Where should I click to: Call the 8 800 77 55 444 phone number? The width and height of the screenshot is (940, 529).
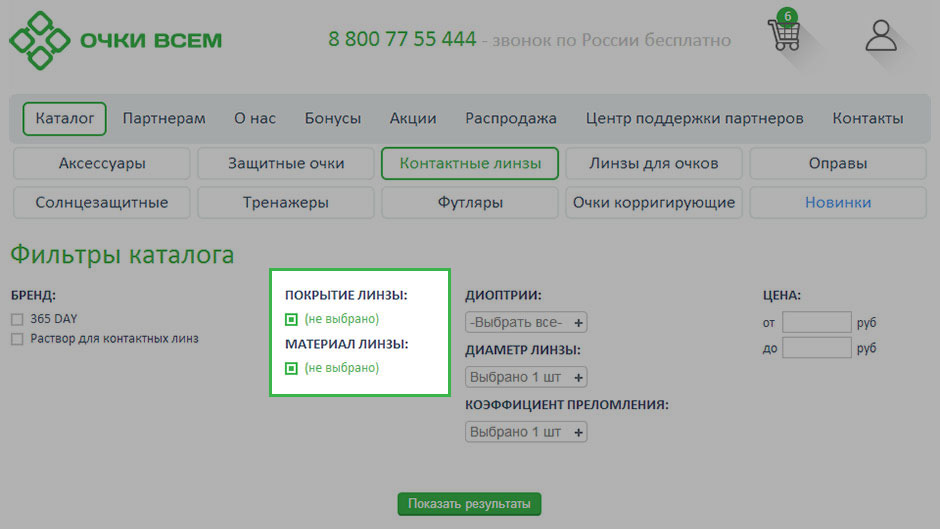pos(402,40)
